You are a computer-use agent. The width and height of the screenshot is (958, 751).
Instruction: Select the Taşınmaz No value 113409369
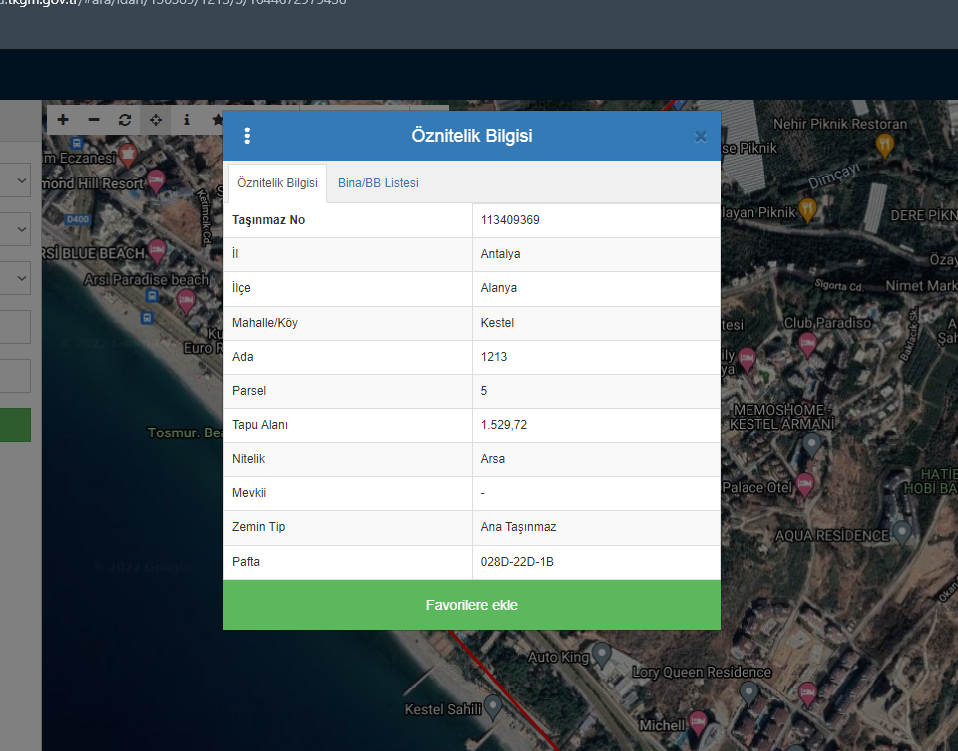point(510,220)
